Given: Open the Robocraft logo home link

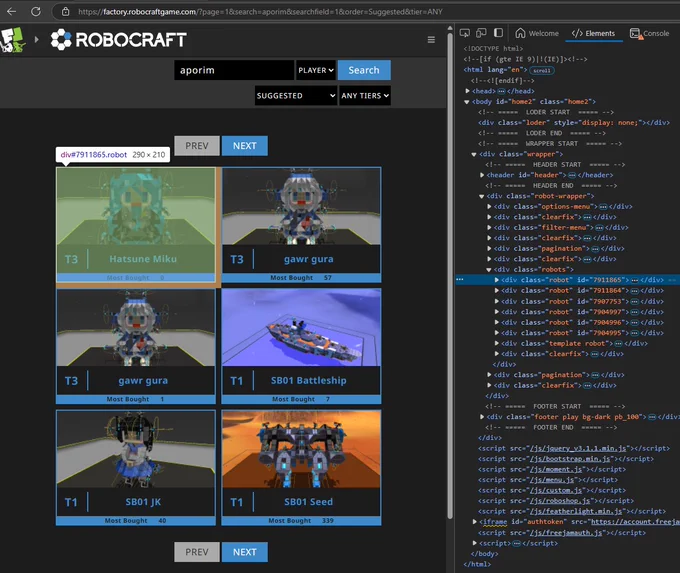Looking at the screenshot, I should (118, 39).
